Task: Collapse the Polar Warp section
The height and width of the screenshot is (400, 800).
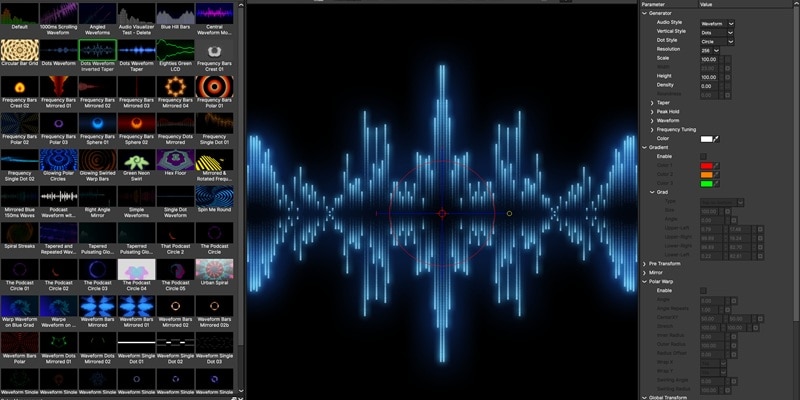Action: tap(644, 282)
